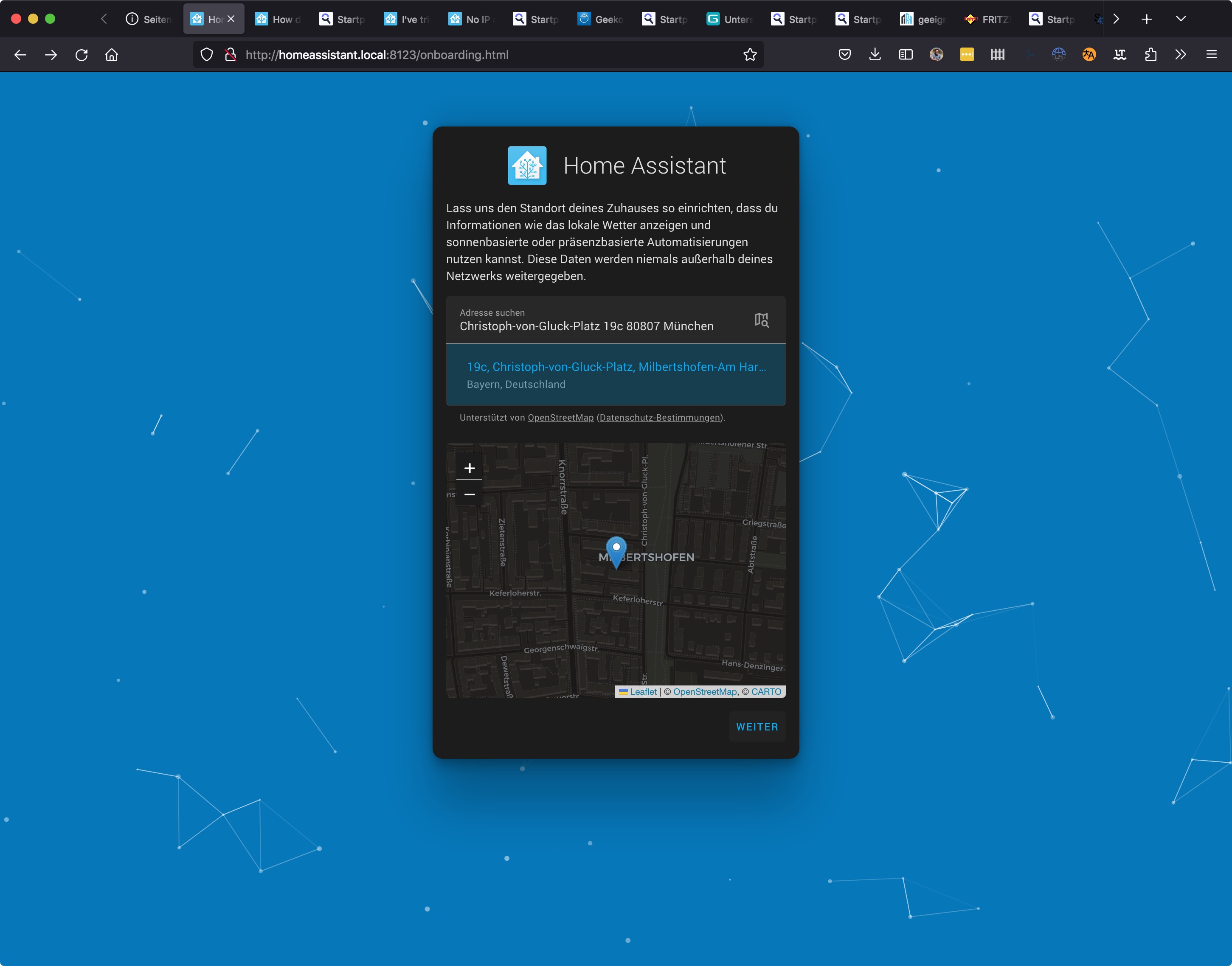
Task: Zoom in on the map
Action: pos(469,468)
